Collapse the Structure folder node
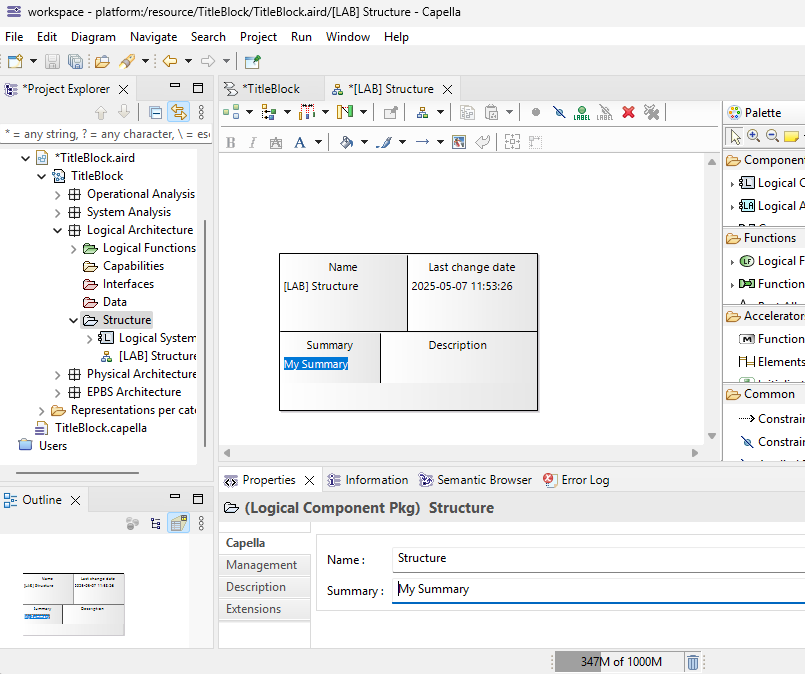 (73, 320)
